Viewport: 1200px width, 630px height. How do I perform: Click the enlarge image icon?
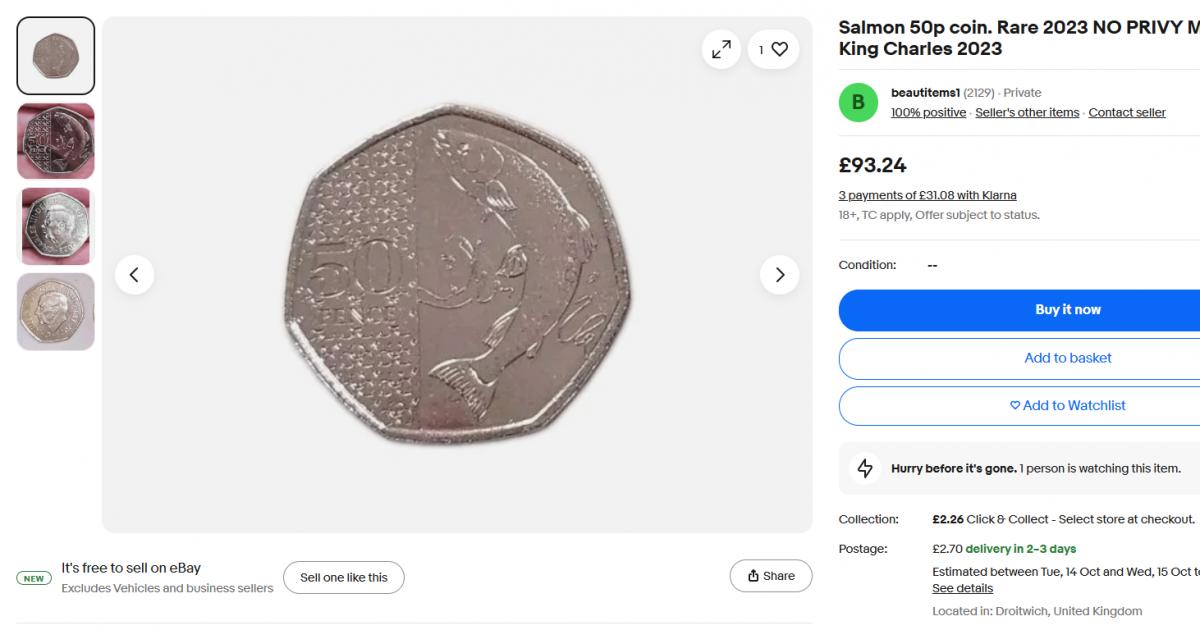click(721, 49)
